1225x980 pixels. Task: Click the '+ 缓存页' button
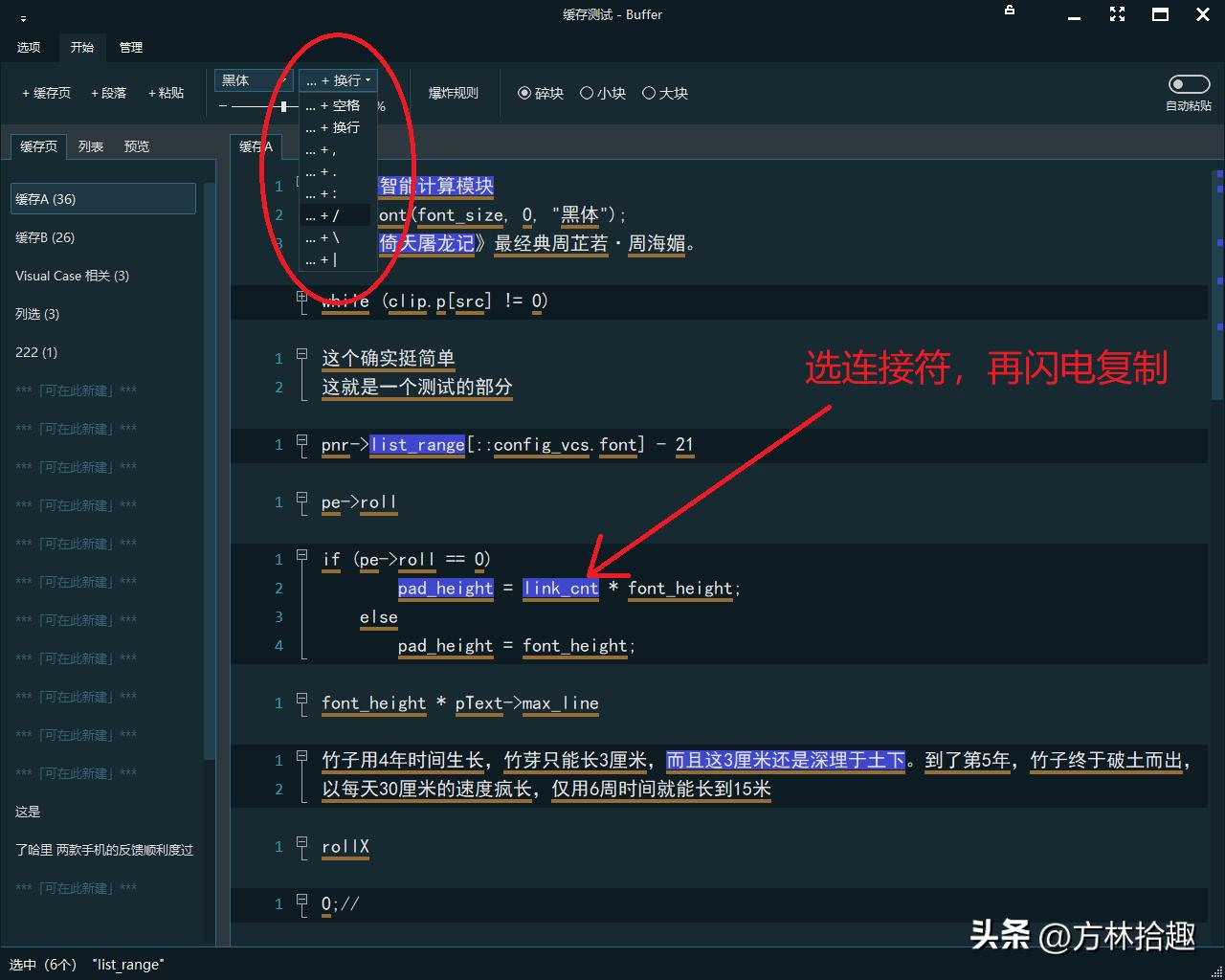coord(46,93)
